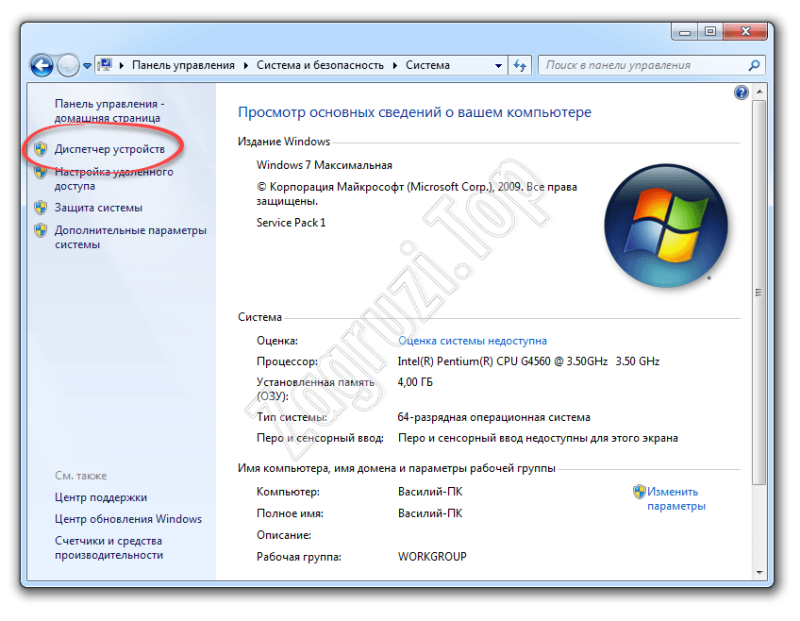Go back with the blue Back arrow button
Viewport: 800px width, 621px height.
coord(41,65)
